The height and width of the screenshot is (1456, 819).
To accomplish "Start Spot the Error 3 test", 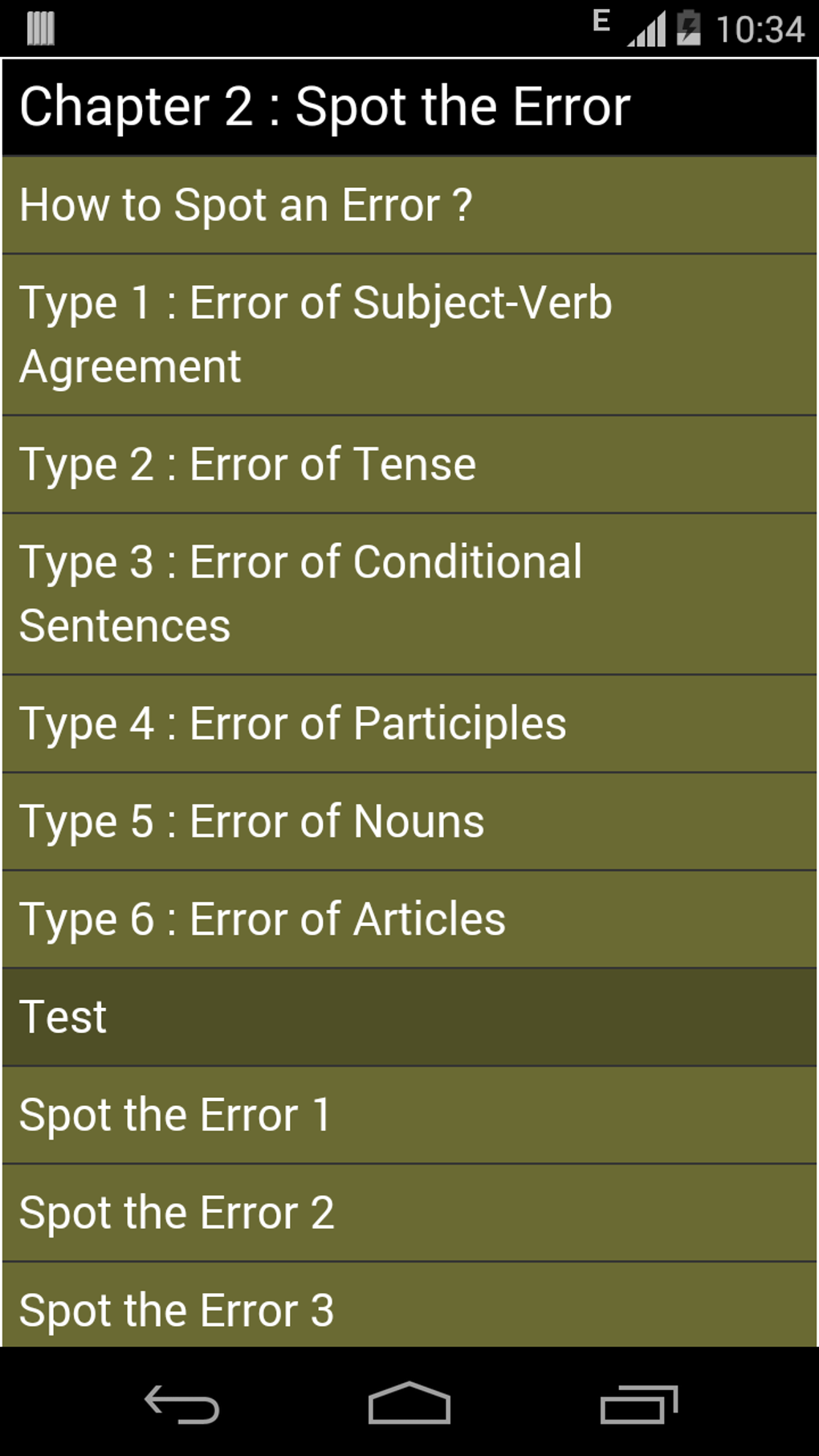I will (409, 1305).
